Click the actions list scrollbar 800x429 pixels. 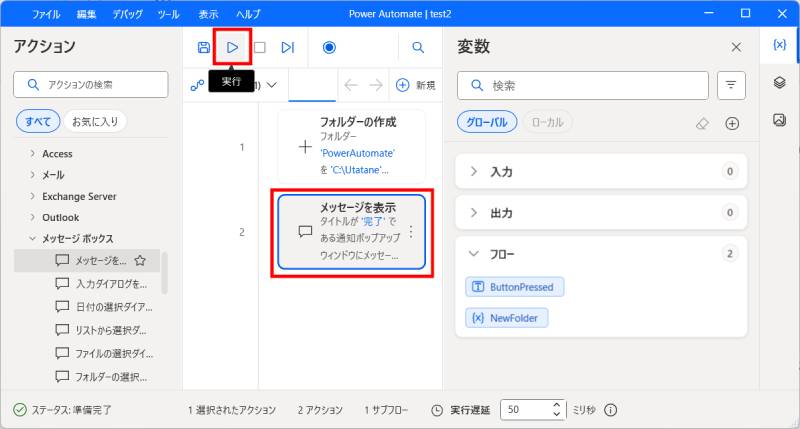164,273
